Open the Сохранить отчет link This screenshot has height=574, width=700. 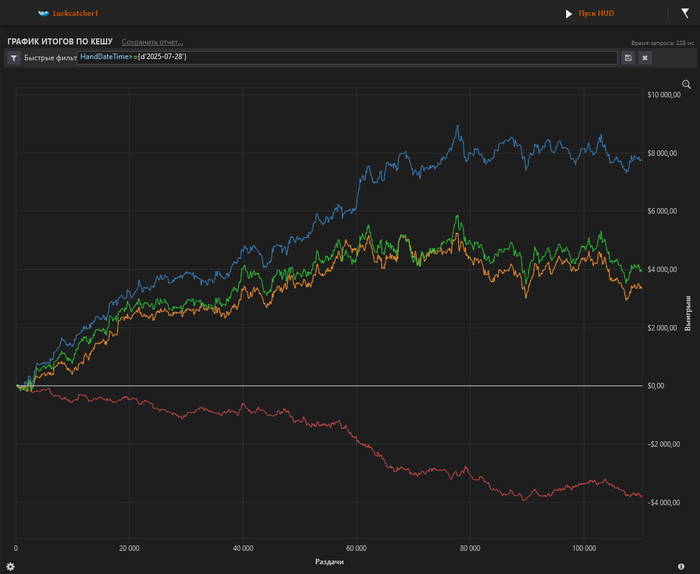[152, 42]
